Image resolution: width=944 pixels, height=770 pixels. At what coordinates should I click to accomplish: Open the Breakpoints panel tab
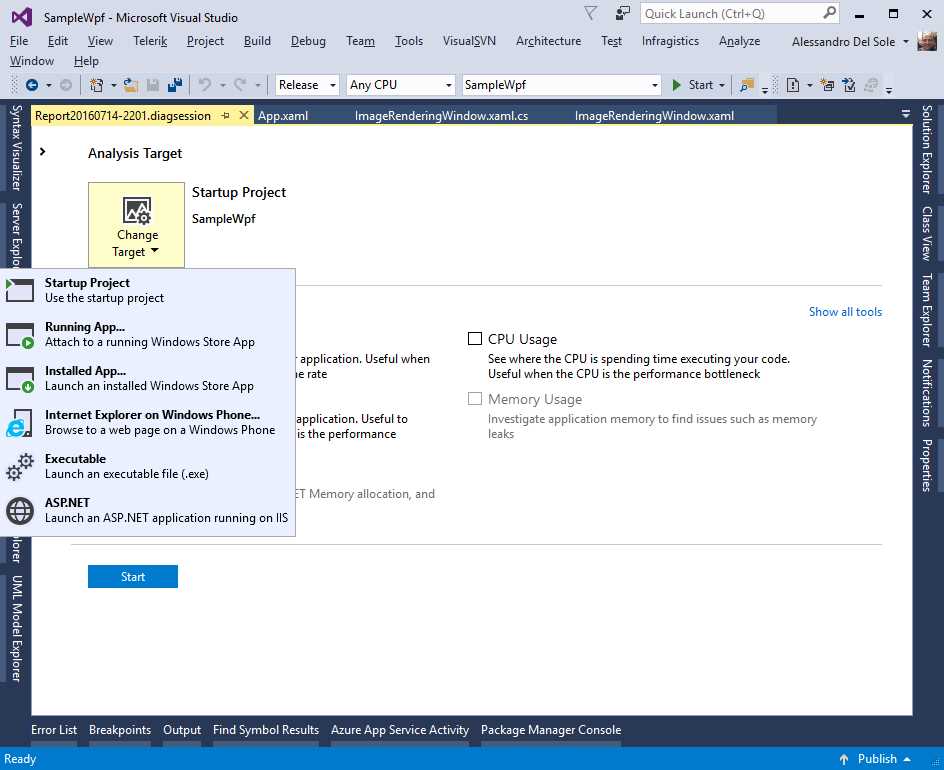click(x=120, y=730)
